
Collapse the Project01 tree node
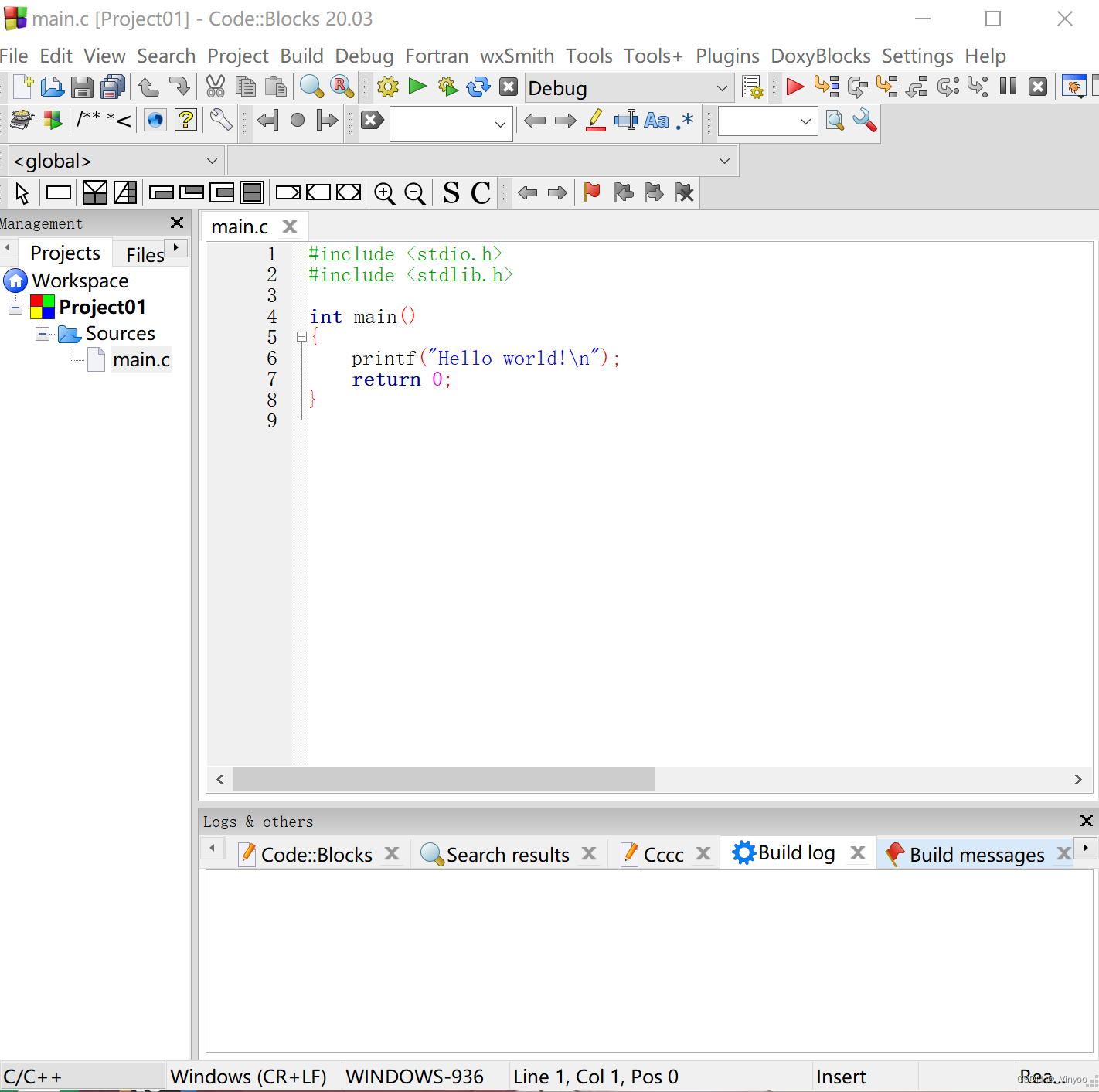pyautogui.click(x=15, y=308)
